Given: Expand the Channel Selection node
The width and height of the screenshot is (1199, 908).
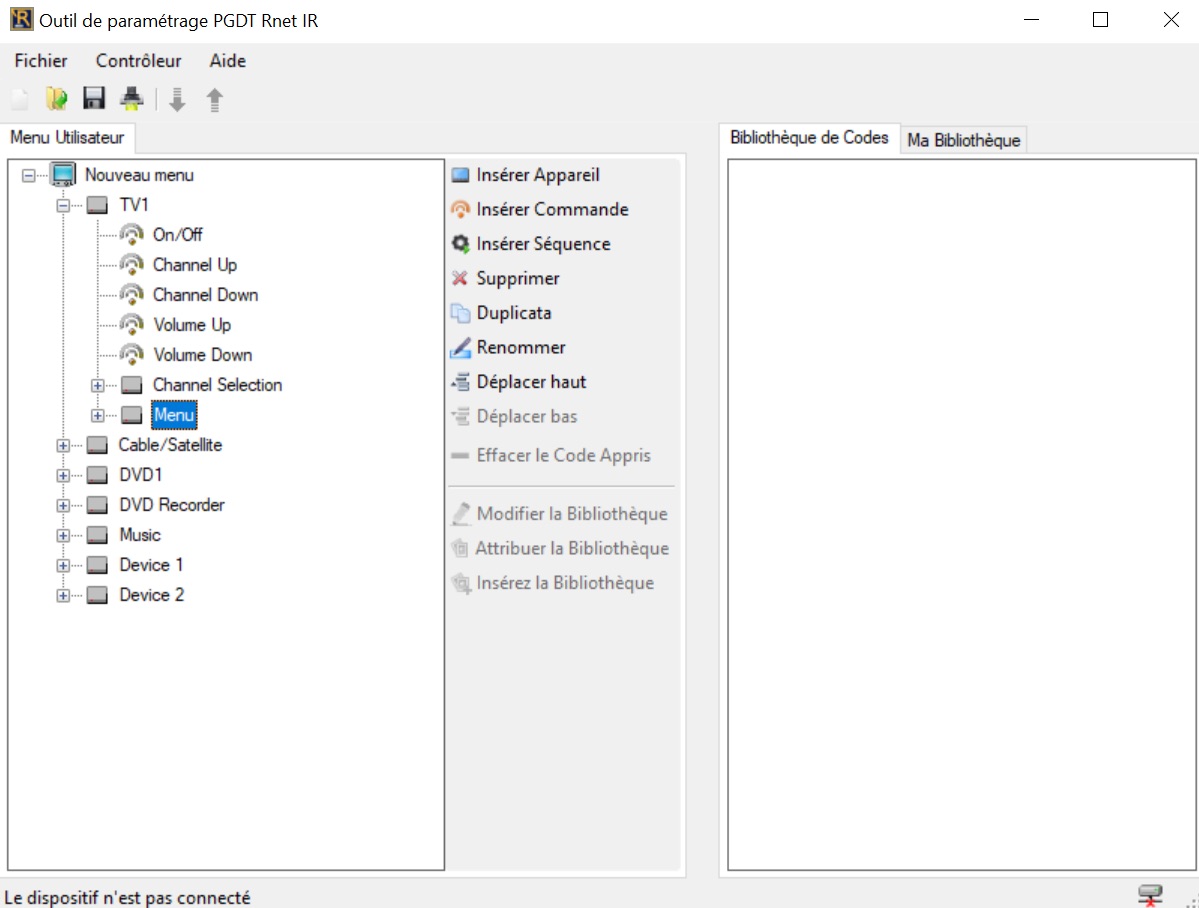Looking at the screenshot, I should (98, 385).
